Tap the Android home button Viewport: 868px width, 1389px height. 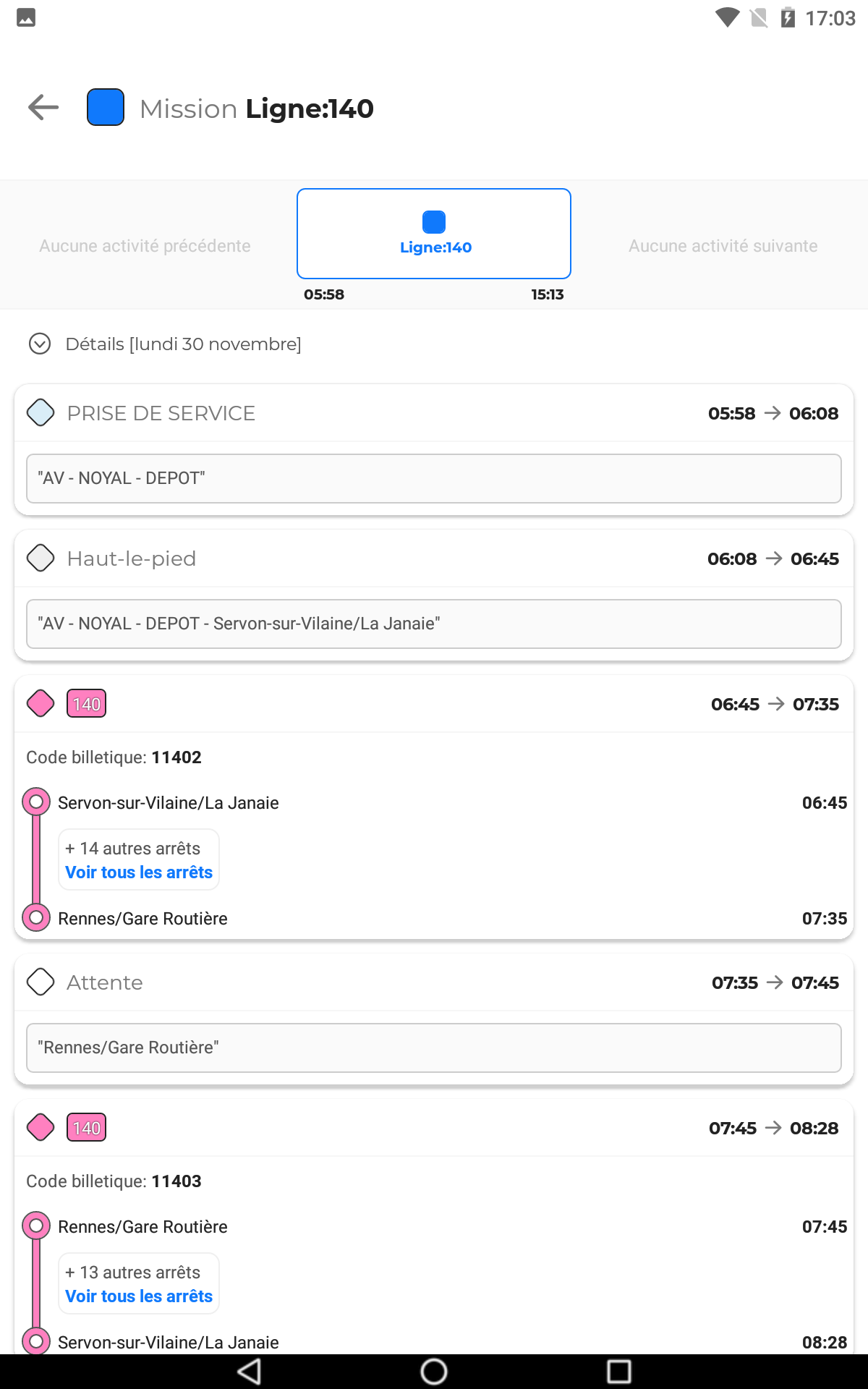[x=434, y=1372]
